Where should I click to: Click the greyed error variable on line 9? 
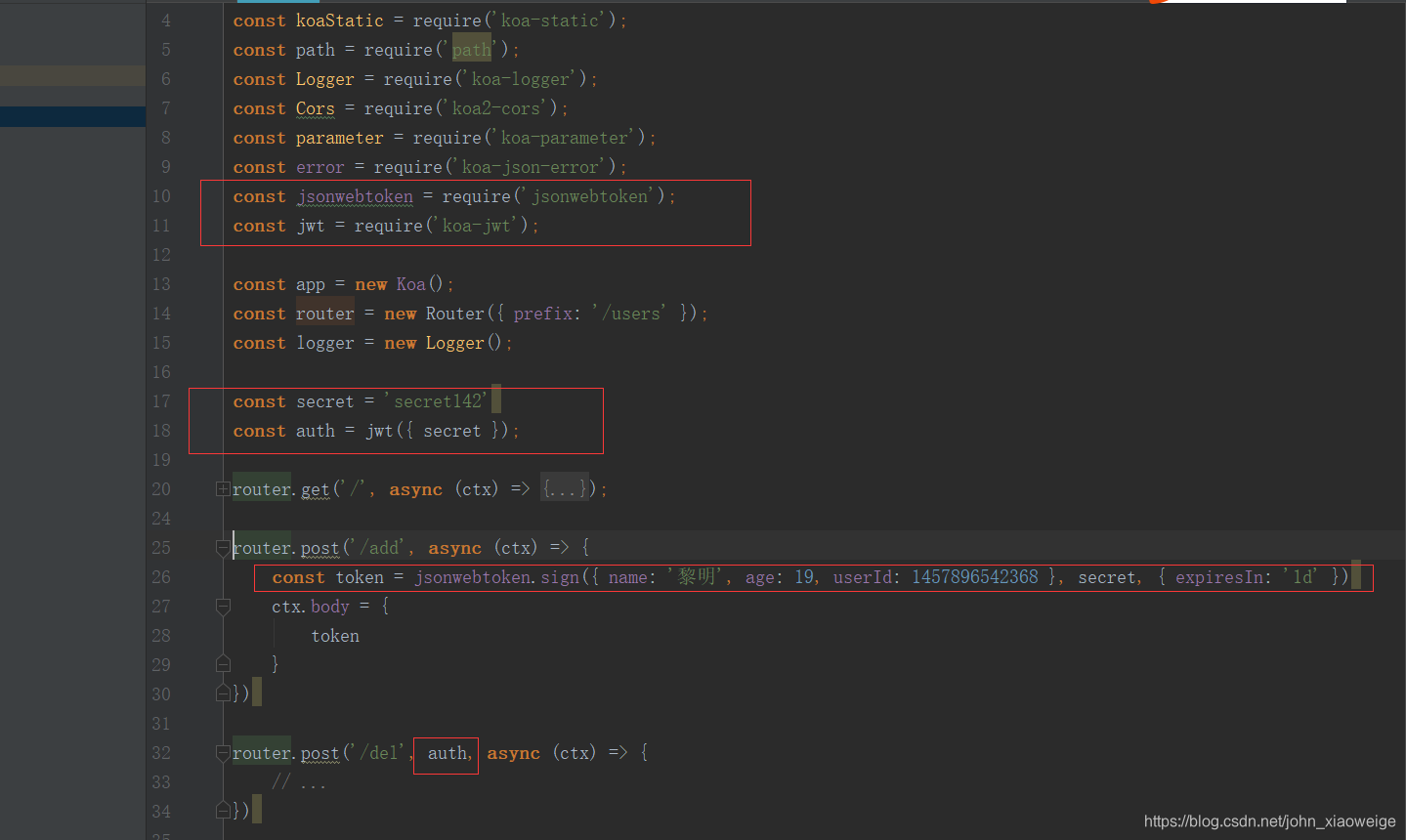(320, 167)
